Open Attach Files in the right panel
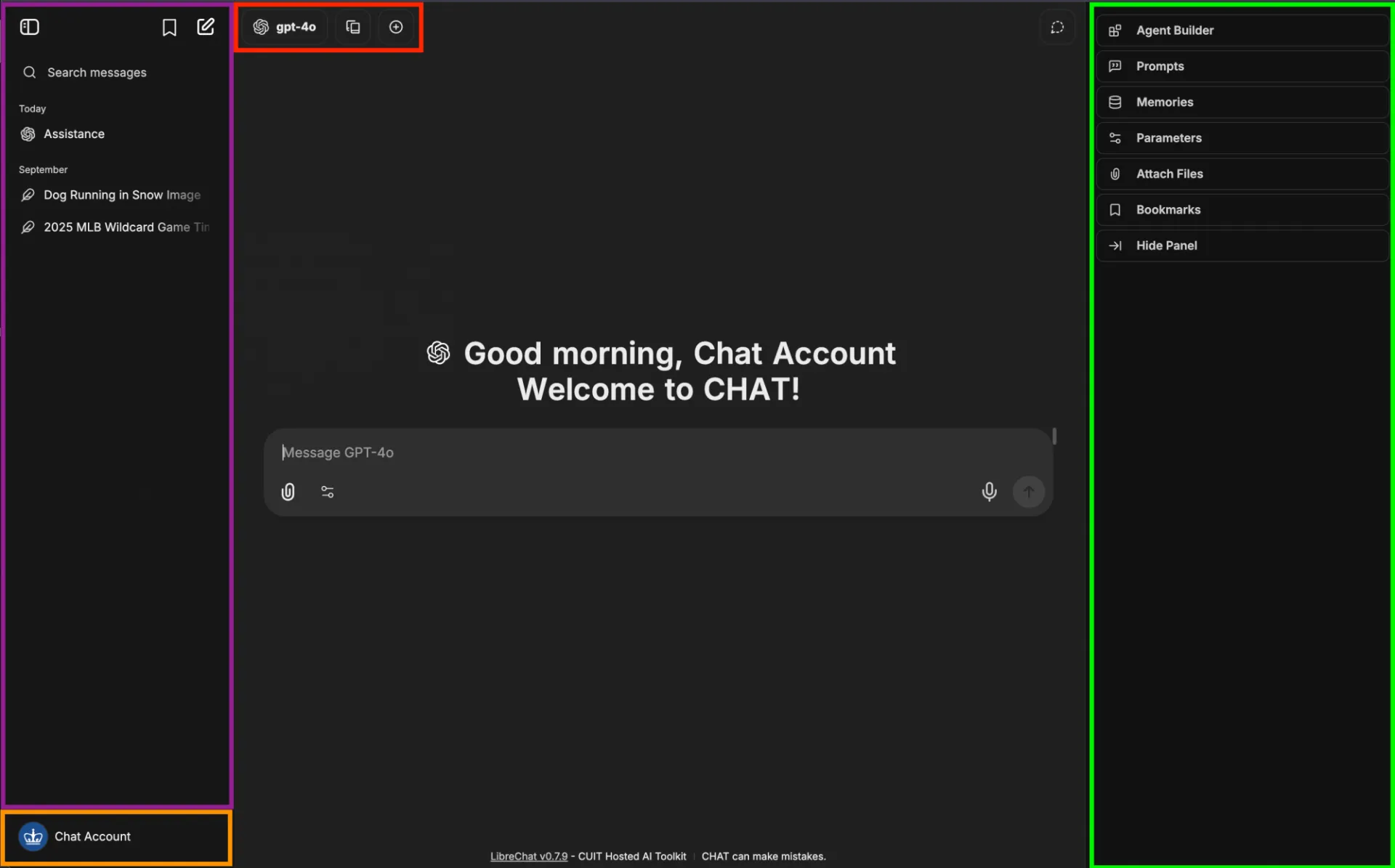 point(1242,174)
